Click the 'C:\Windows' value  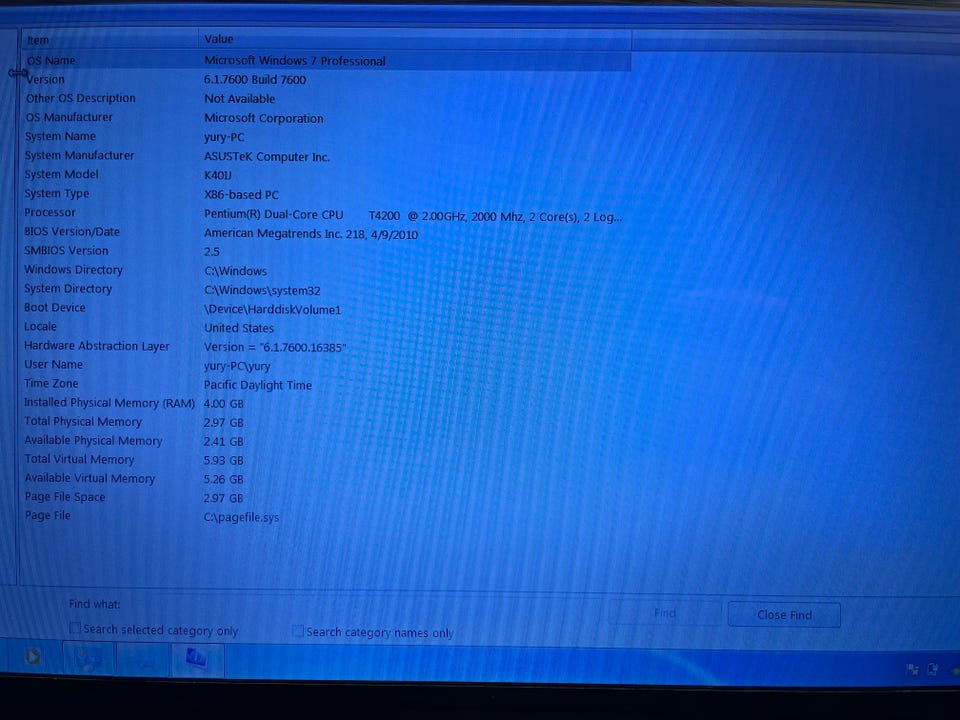coord(235,271)
